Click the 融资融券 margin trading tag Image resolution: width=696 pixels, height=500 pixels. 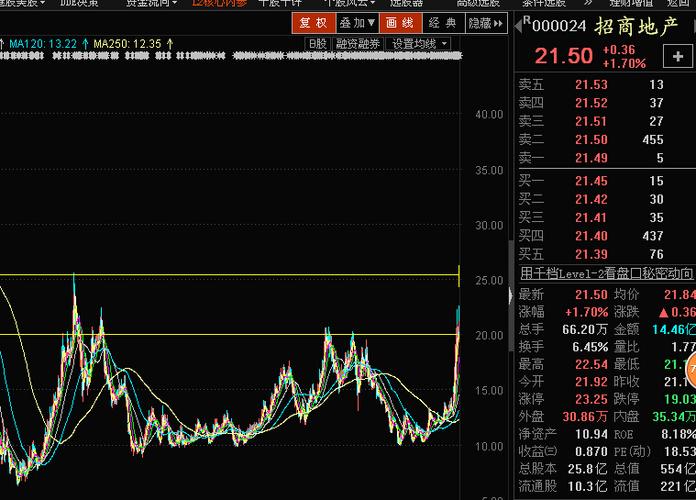tap(358, 44)
